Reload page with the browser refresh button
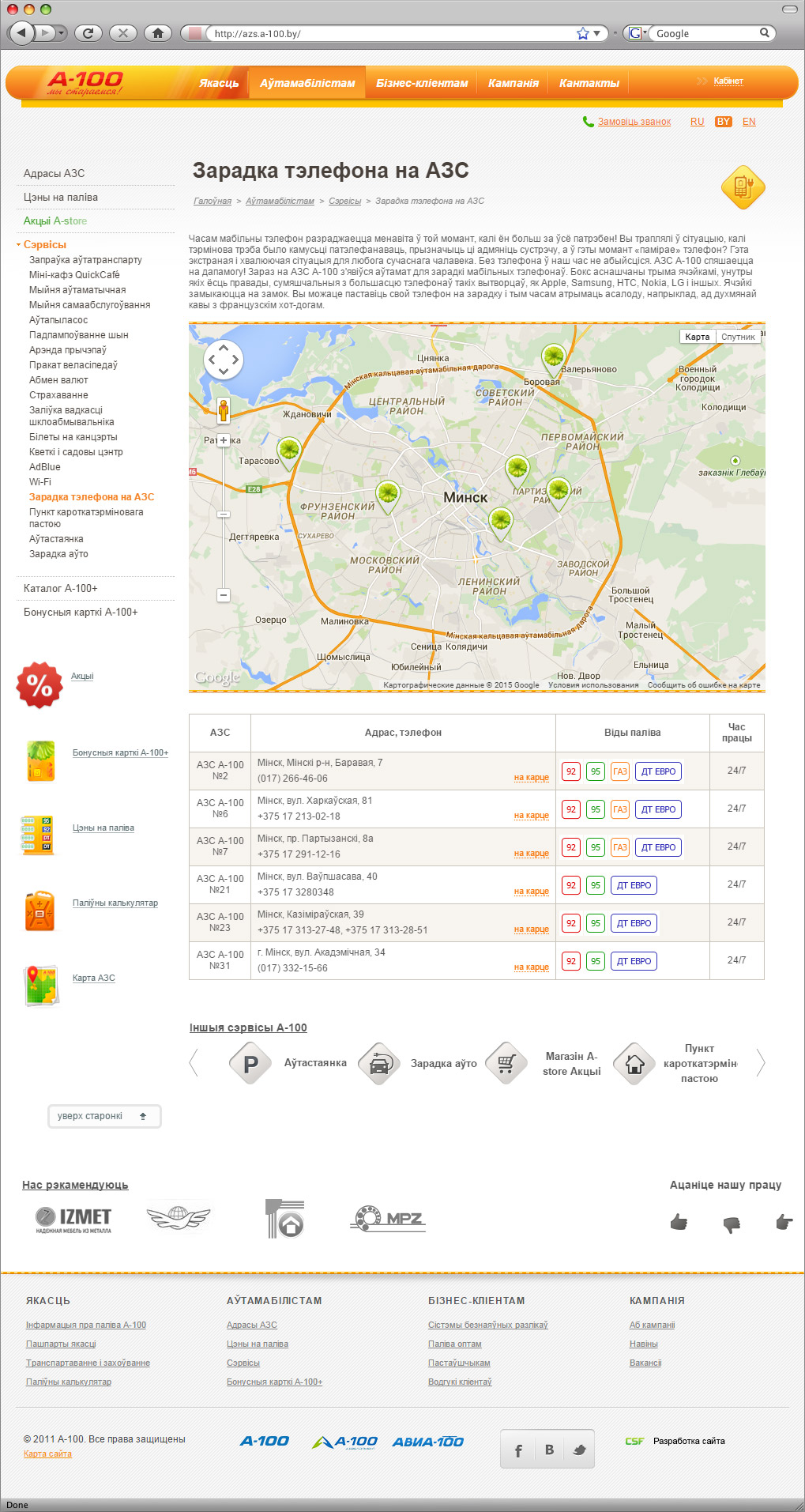This screenshot has height=1512, width=805. coord(88,33)
